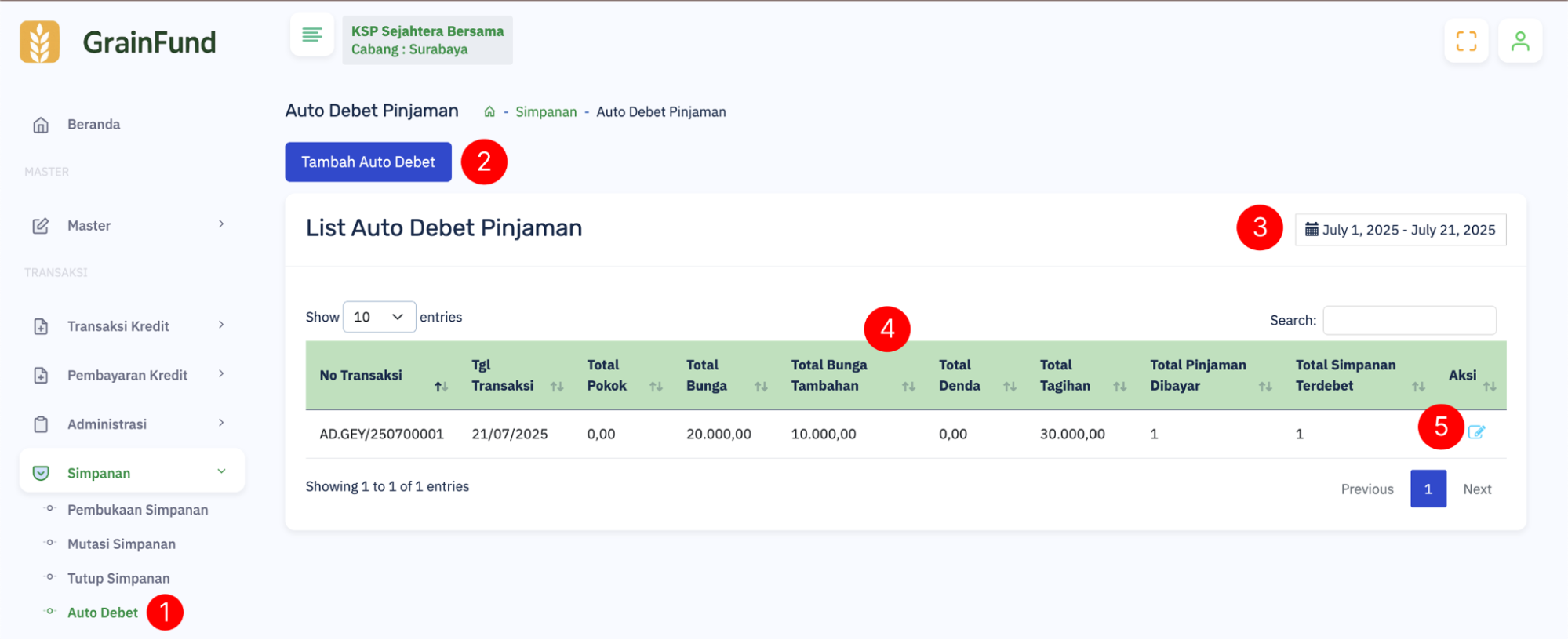Open the Show entries count dropdown
Viewport: 1568px width, 640px height.
pos(379,317)
